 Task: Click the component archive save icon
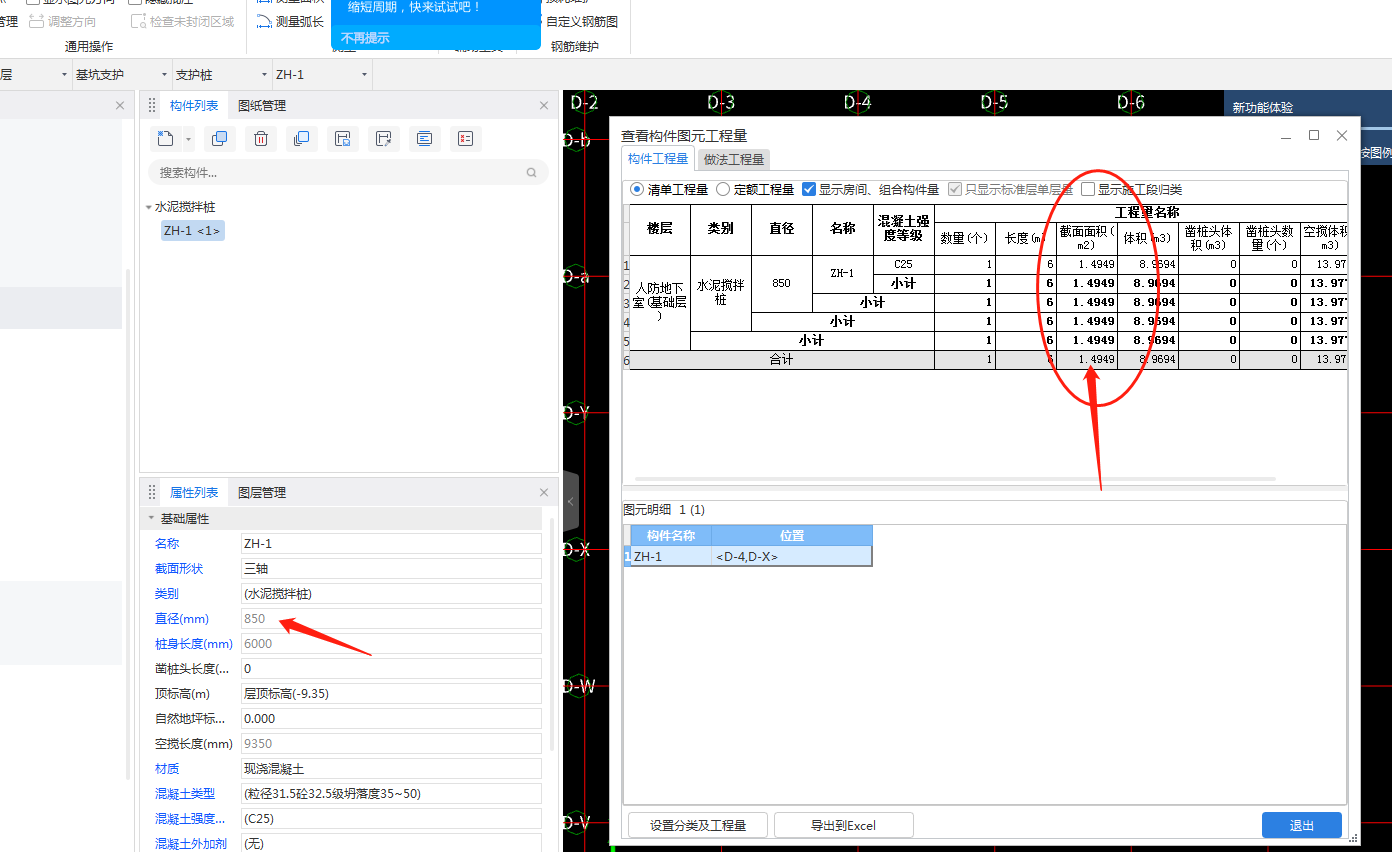342,139
